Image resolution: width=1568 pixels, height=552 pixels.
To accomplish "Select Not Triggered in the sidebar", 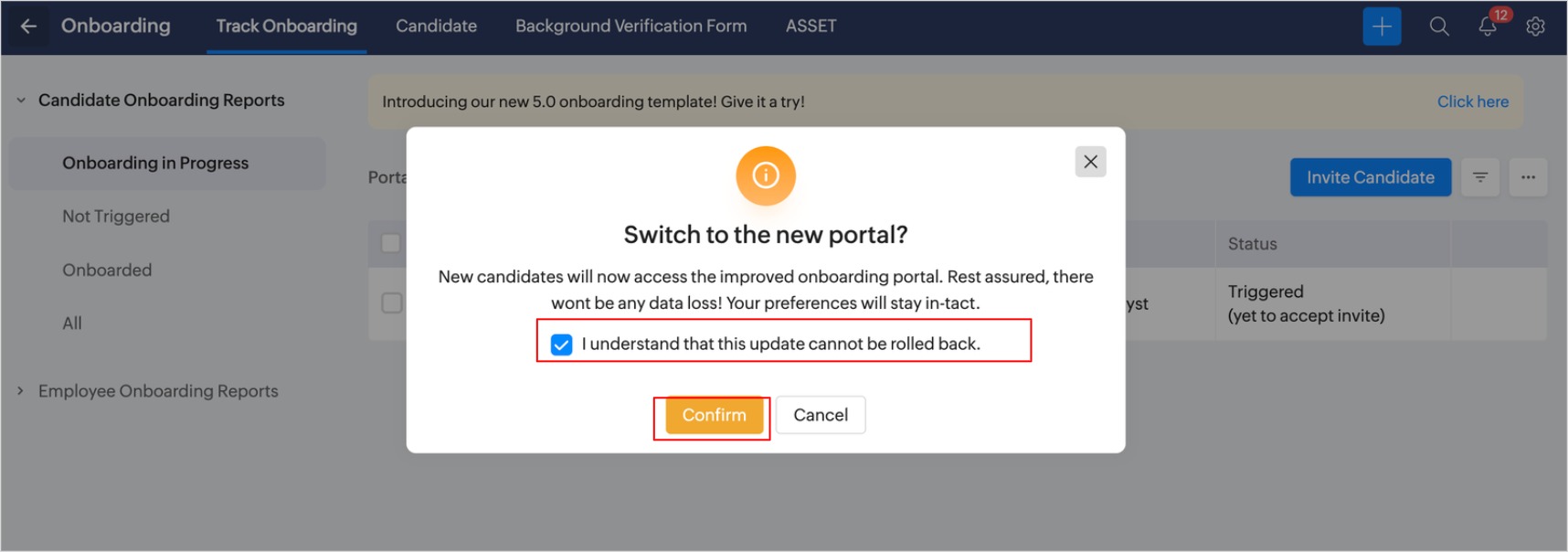I will pyautogui.click(x=116, y=217).
